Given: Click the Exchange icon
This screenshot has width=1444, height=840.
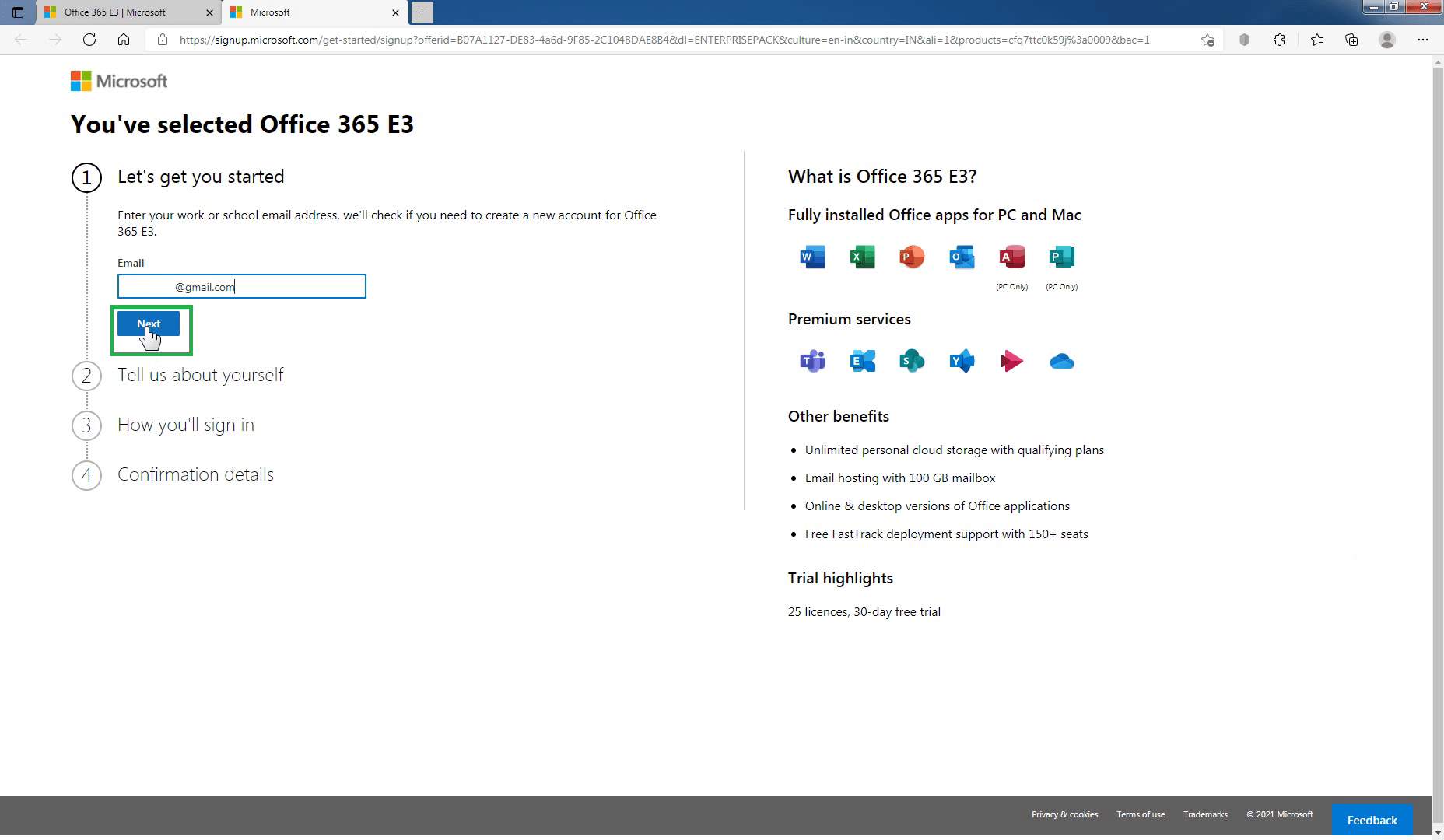Looking at the screenshot, I should [x=862, y=360].
